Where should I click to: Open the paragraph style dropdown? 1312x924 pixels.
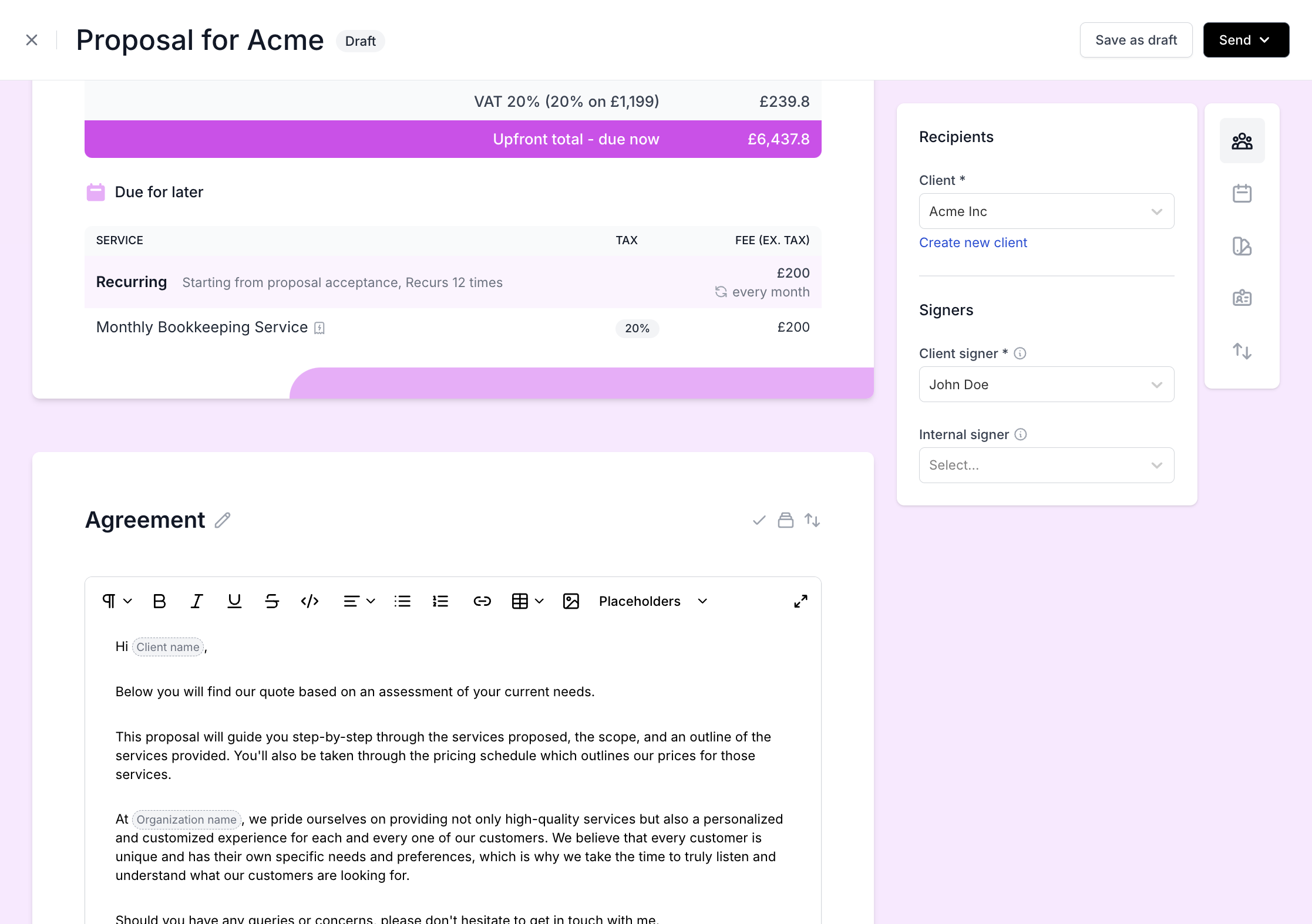click(x=117, y=601)
